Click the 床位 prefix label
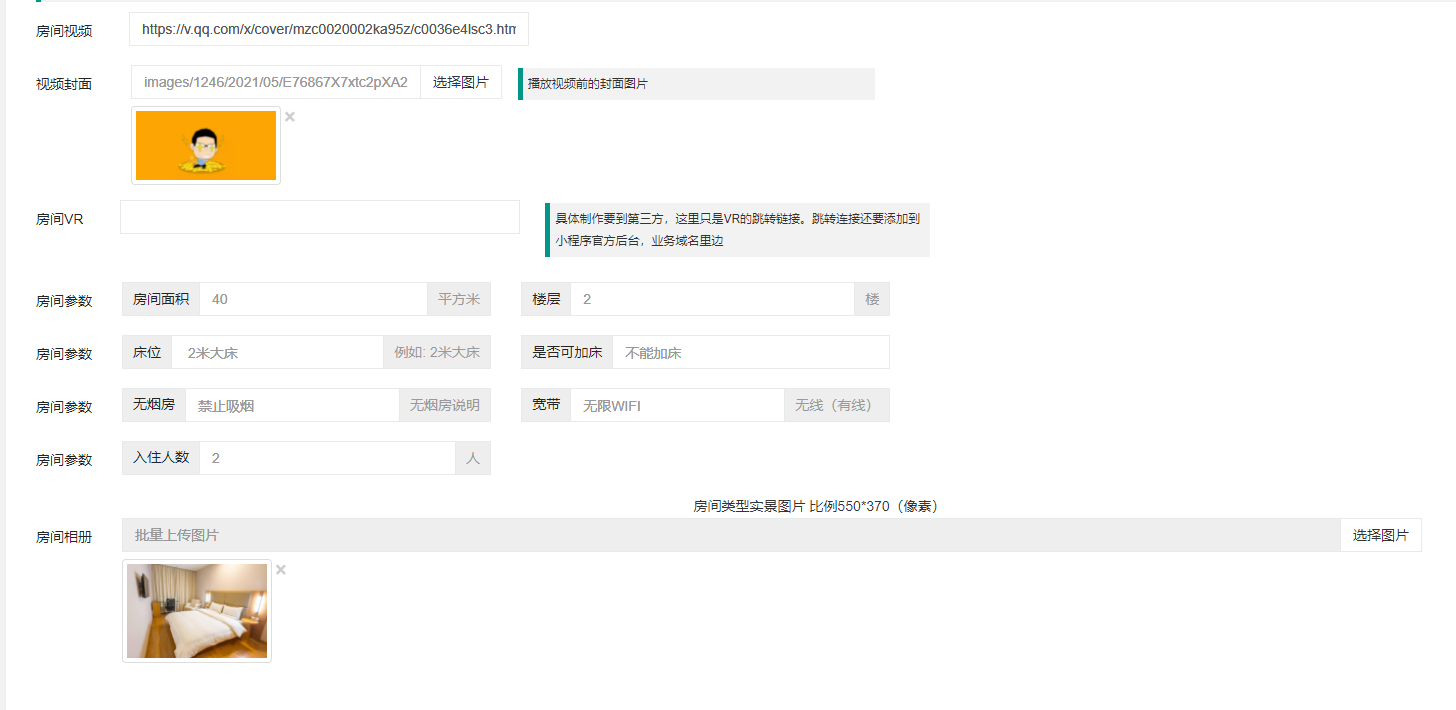Image resolution: width=1456 pixels, height=710 pixels. 147,352
